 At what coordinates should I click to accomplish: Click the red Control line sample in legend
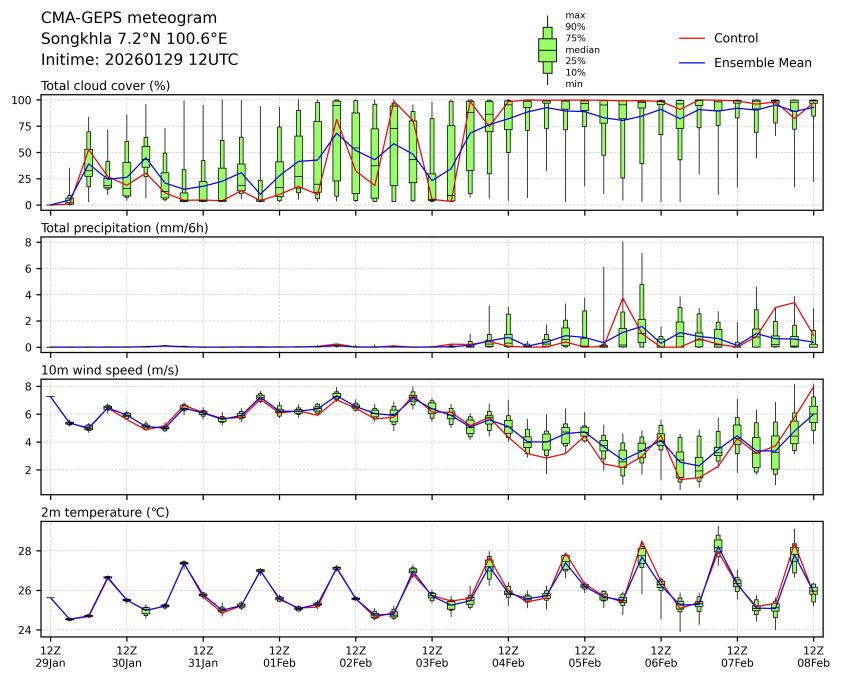tap(692, 38)
